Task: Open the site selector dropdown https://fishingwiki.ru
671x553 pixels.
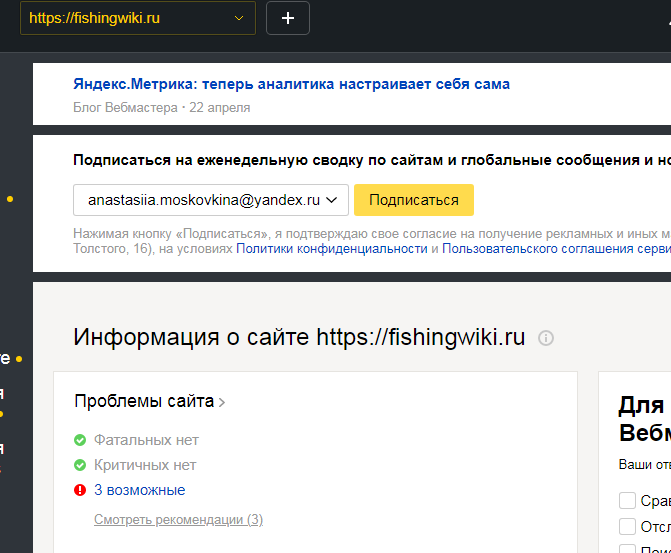Action: click(138, 18)
